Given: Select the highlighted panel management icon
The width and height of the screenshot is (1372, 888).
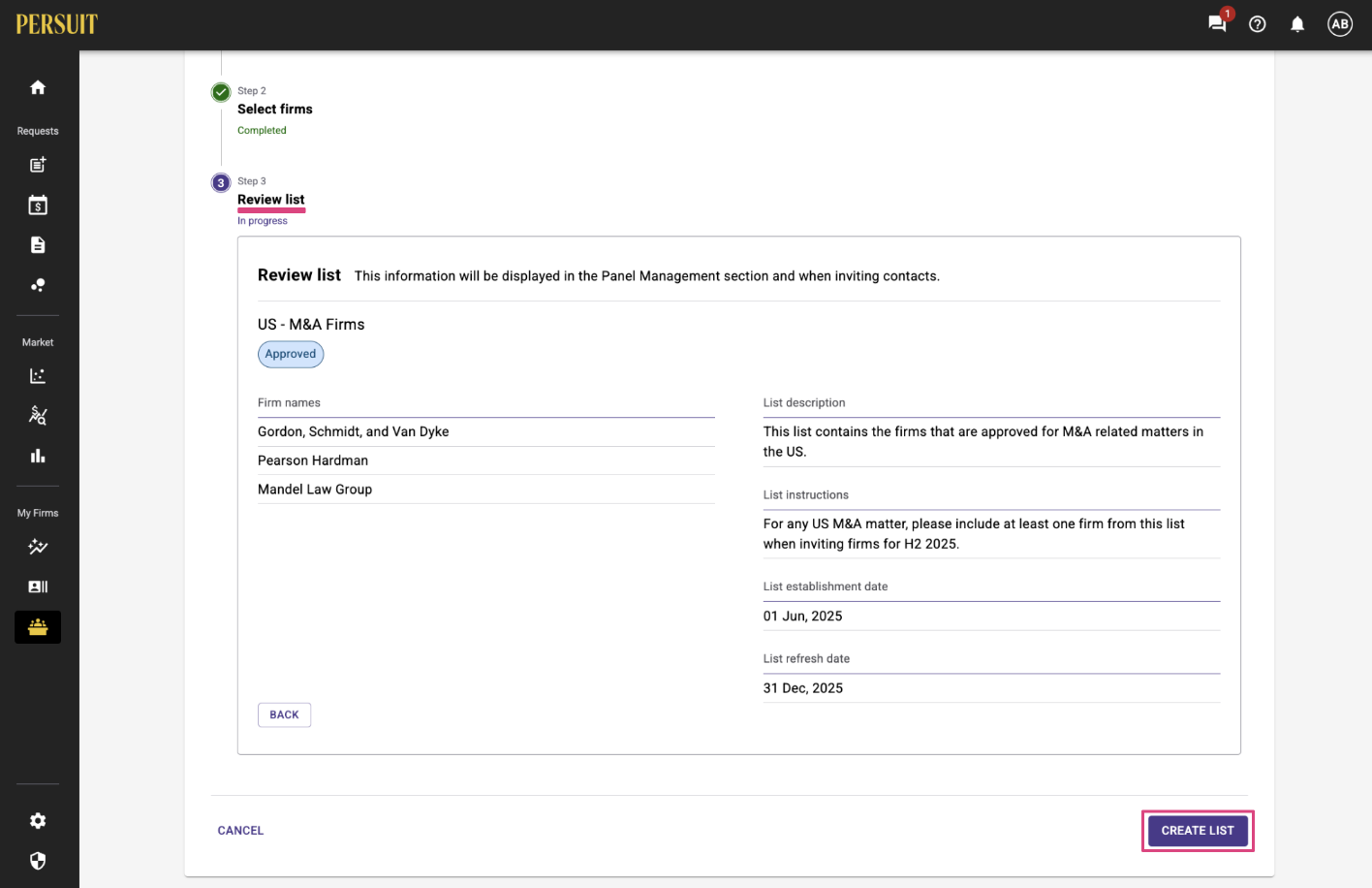Looking at the screenshot, I should tap(38, 627).
